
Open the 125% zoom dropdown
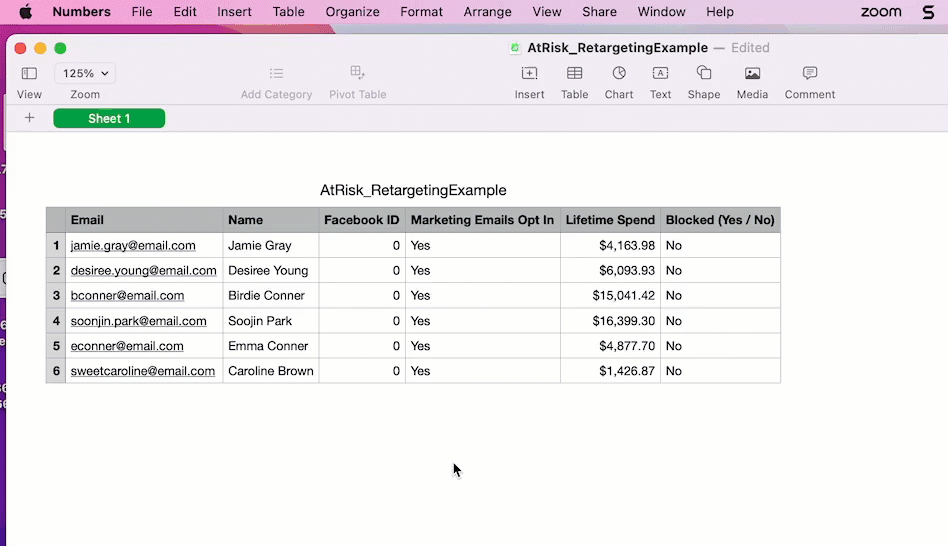(x=85, y=73)
